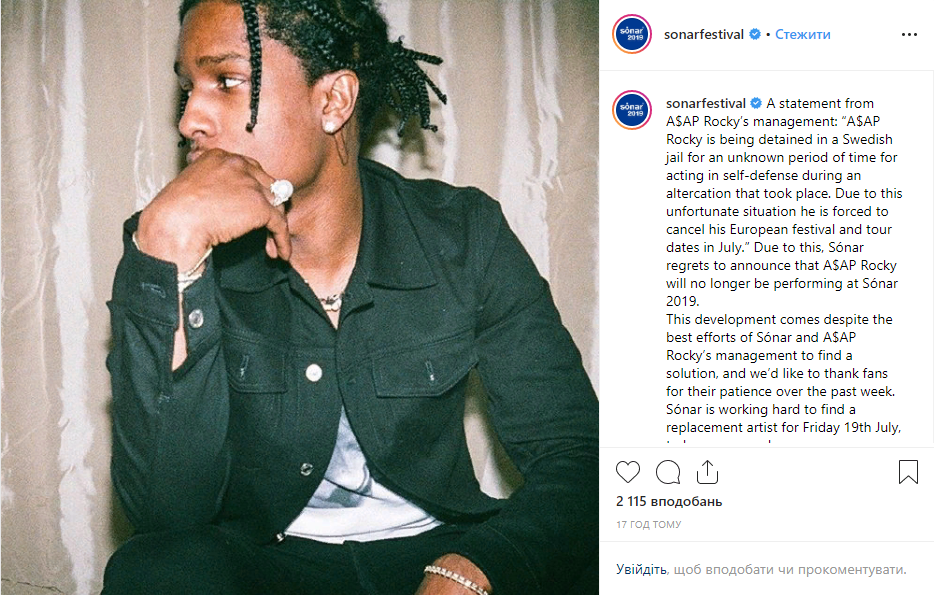This screenshot has height=595, width=934.
Task: Click sonarfestival avatar beside the caption
Action: click(631, 110)
